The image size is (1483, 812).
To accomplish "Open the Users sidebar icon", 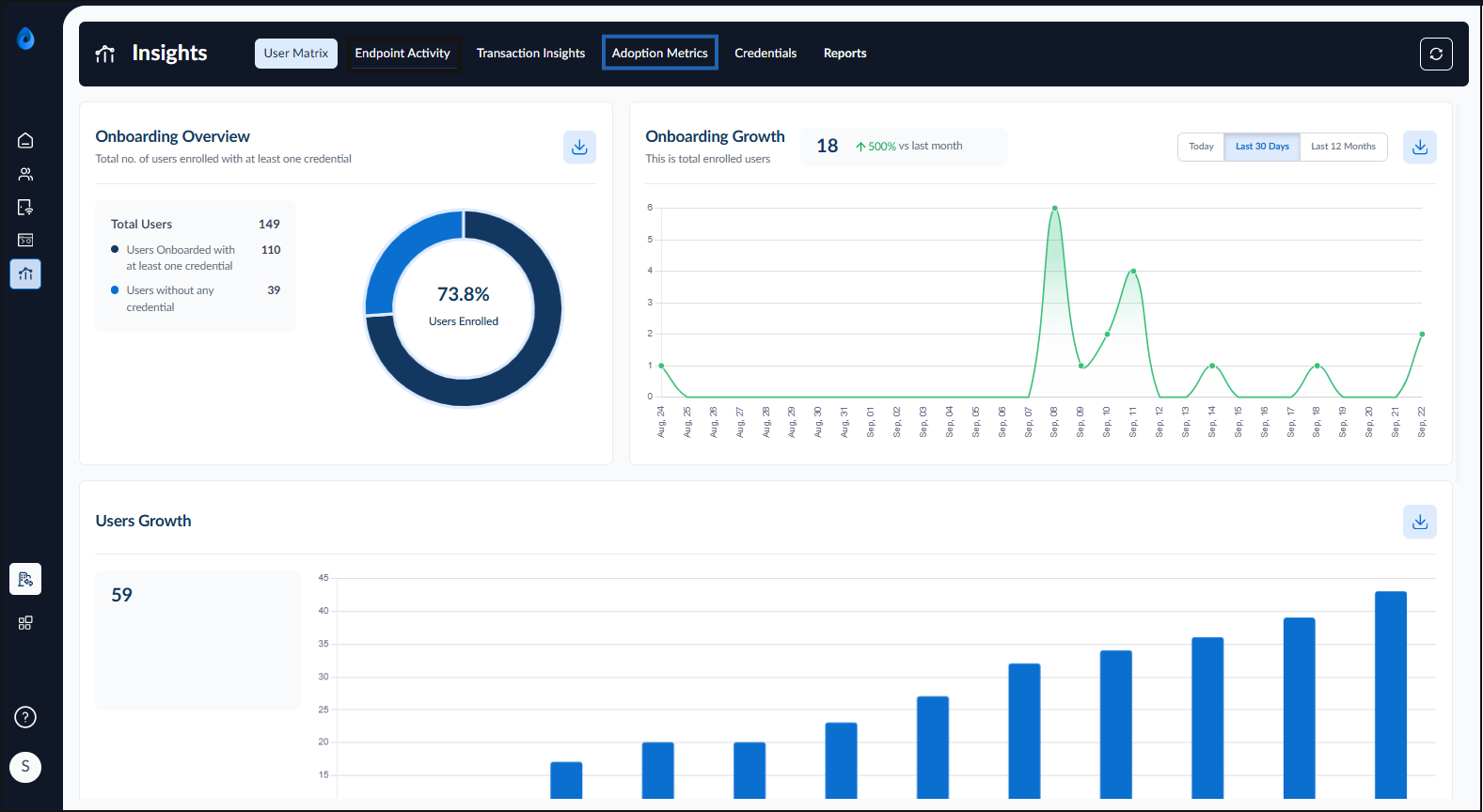I will [25, 174].
